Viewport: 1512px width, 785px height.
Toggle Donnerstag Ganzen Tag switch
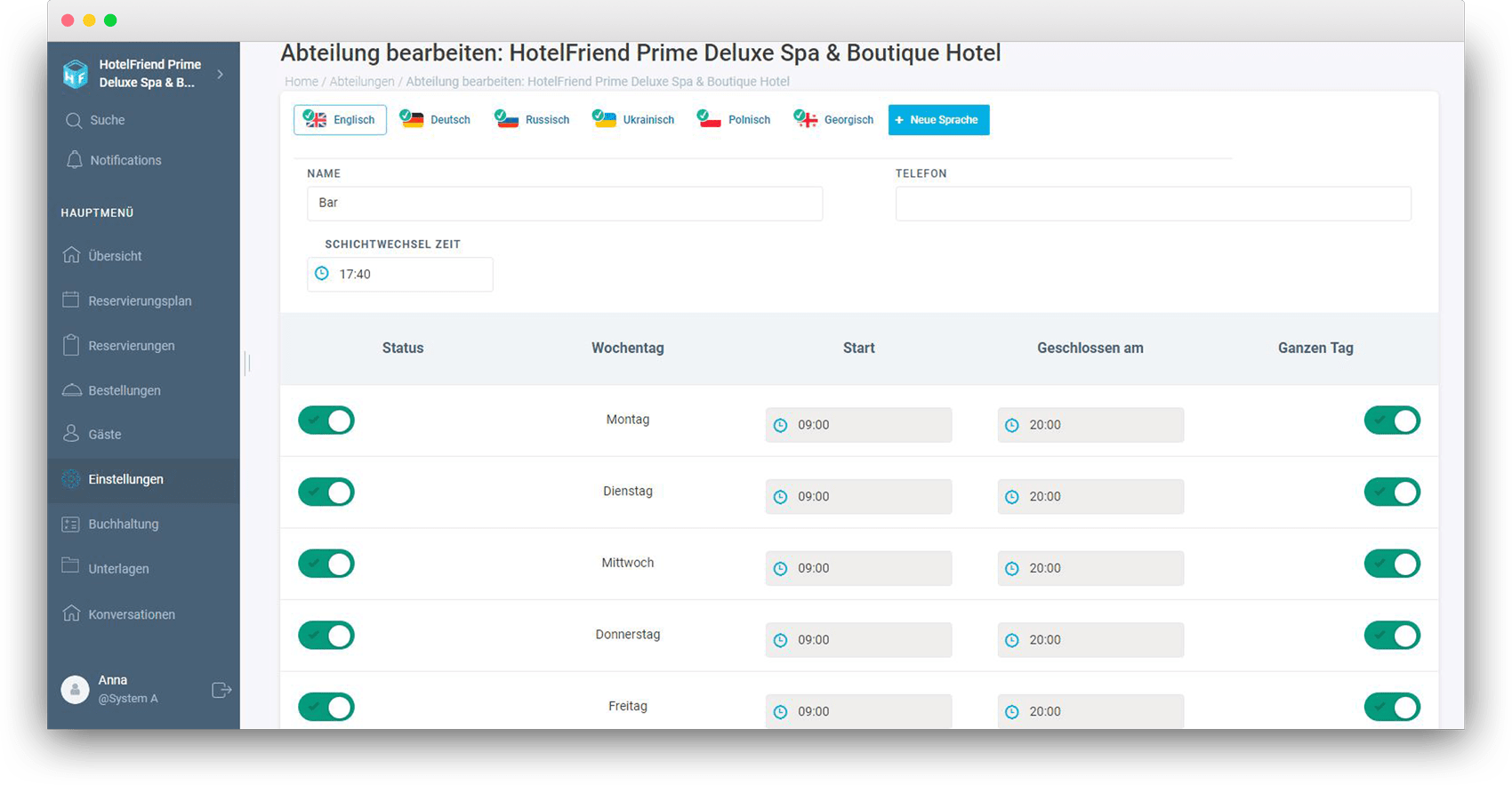pyautogui.click(x=1392, y=636)
